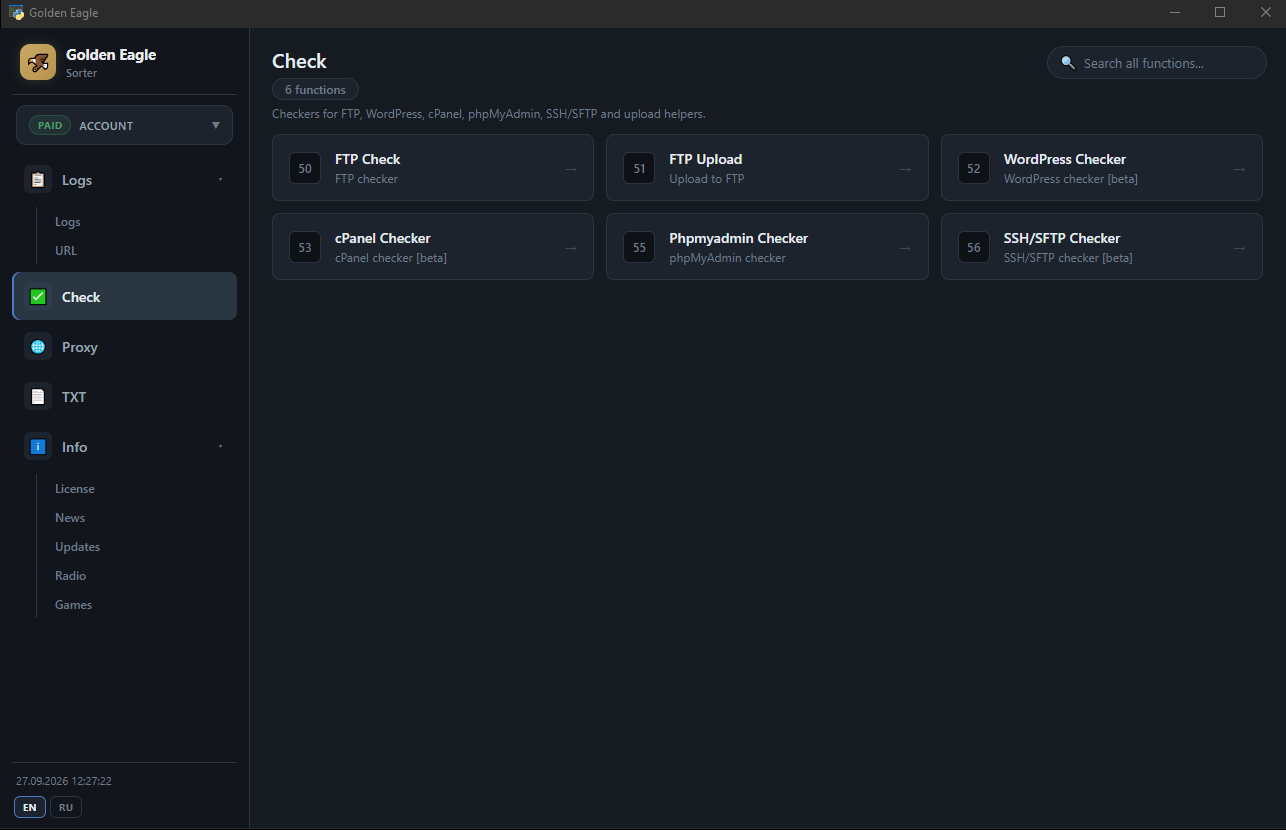
Task: Open the Updates page
Action: [78, 547]
